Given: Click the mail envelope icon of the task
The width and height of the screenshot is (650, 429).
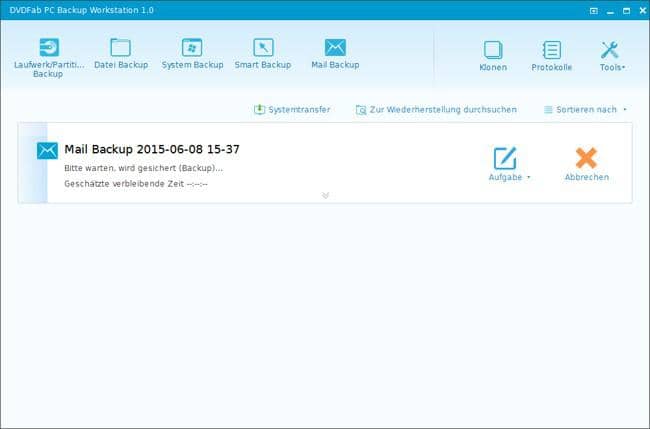Looking at the screenshot, I should [47, 150].
